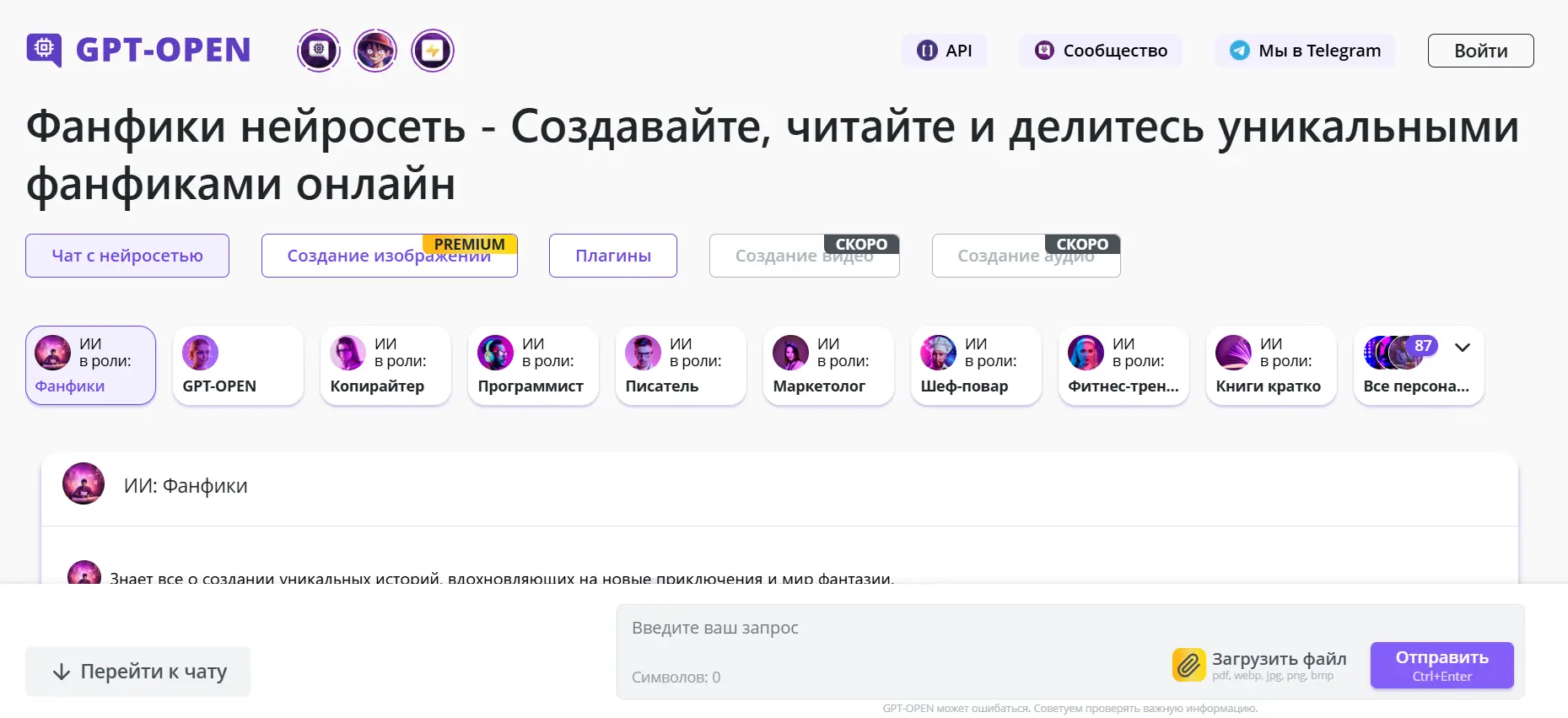Click the Фанфики avatar in chat header
The width and height of the screenshot is (1568, 718).
tap(84, 483)
